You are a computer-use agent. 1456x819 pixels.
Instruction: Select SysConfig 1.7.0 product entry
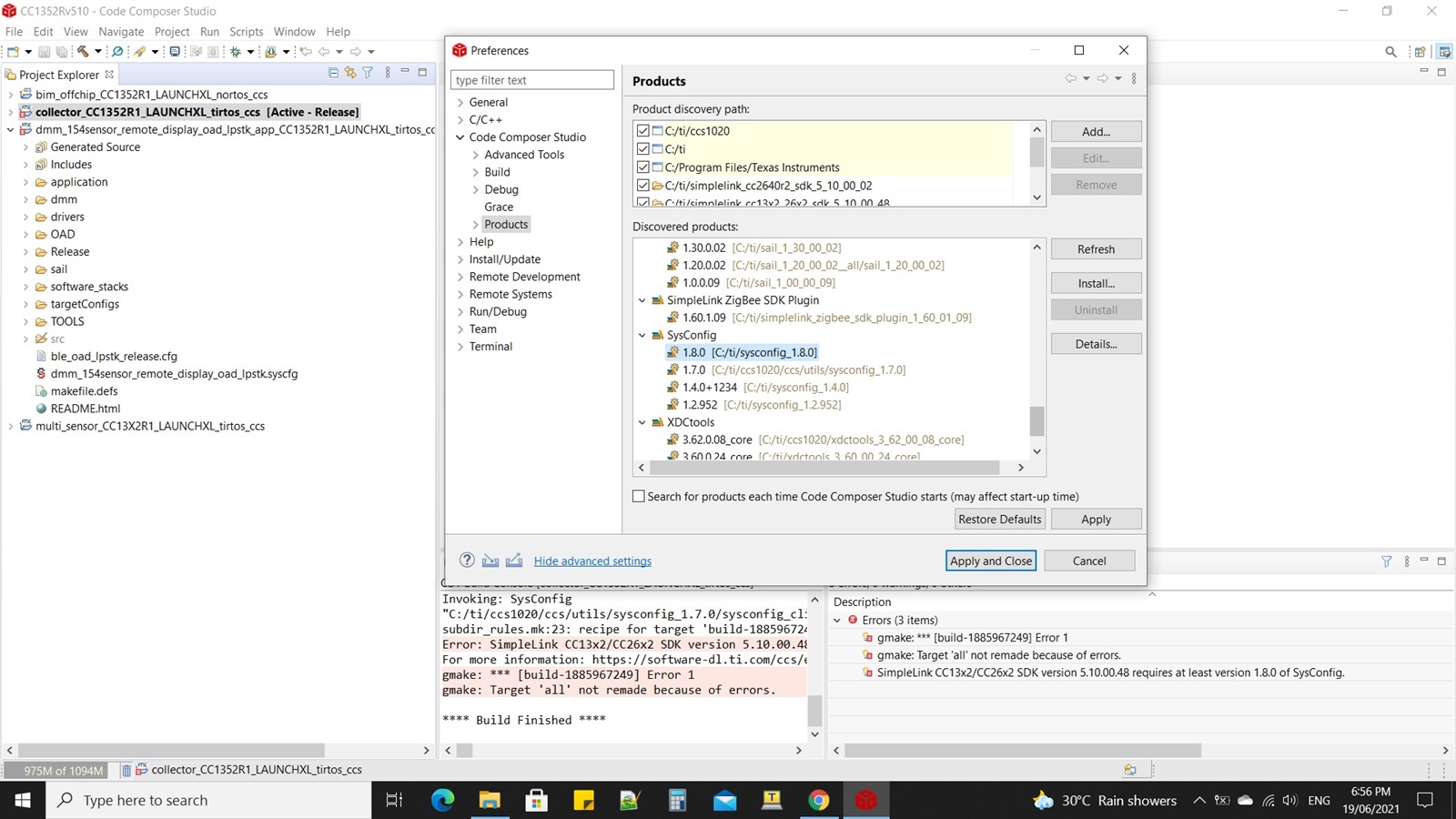coord(784,369)
